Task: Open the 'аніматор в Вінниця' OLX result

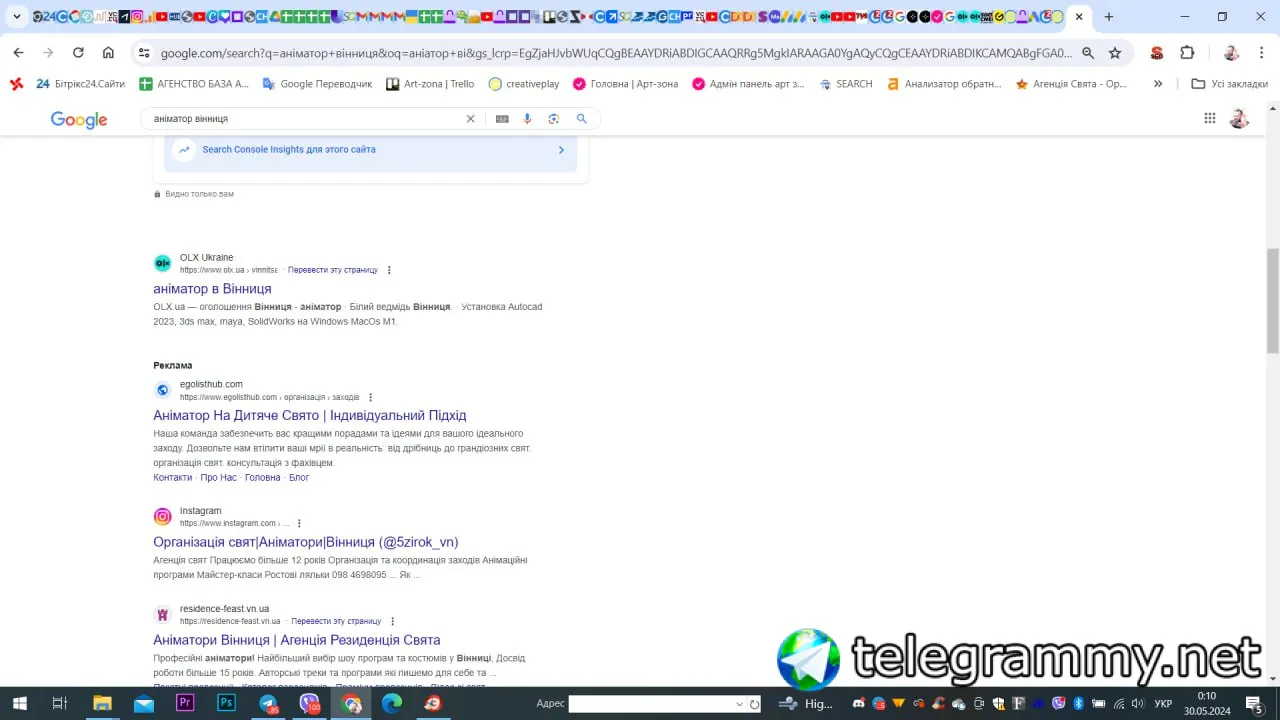Action: tap(212, 289)
